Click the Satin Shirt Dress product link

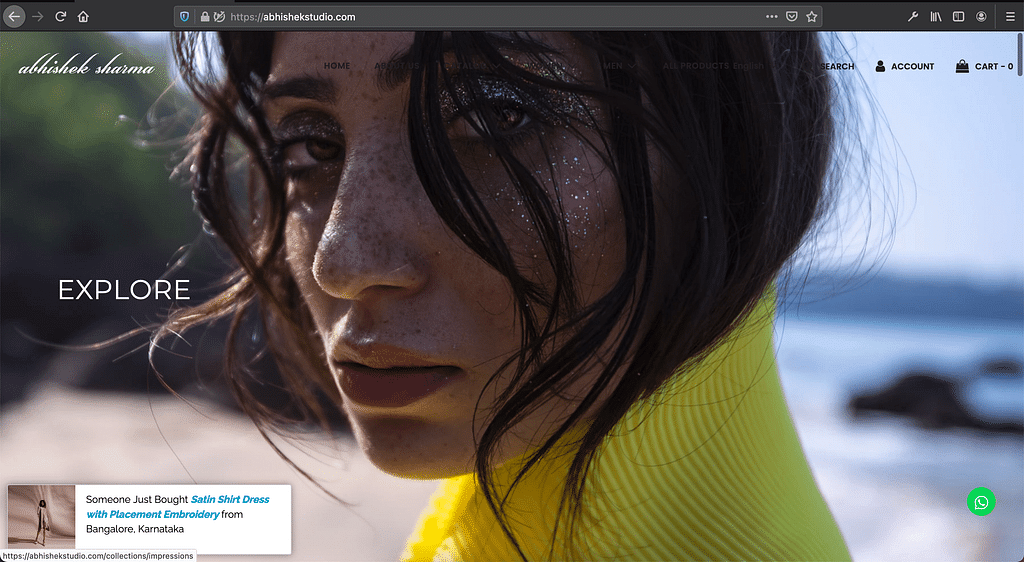229,499
